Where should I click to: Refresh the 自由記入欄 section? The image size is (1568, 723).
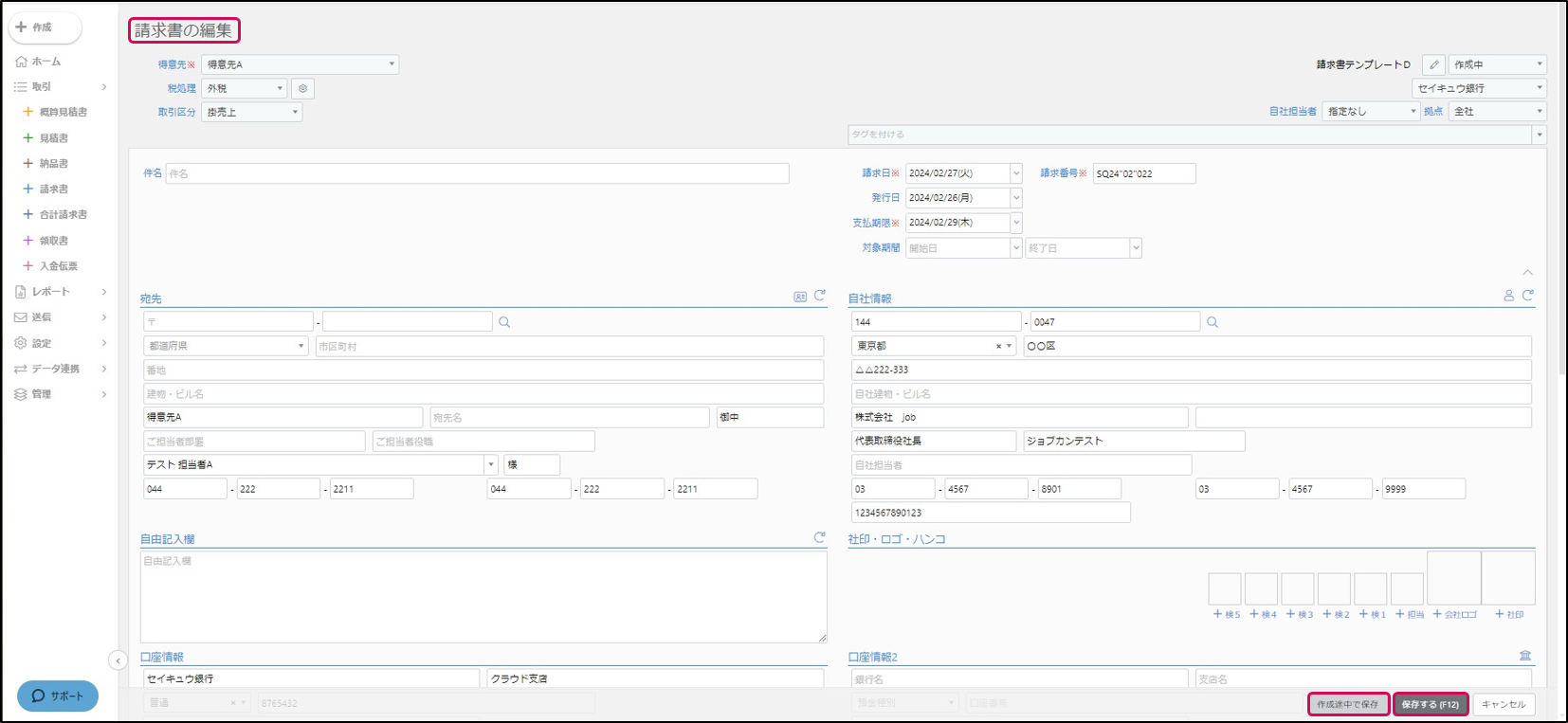click(x=820, y=537)
